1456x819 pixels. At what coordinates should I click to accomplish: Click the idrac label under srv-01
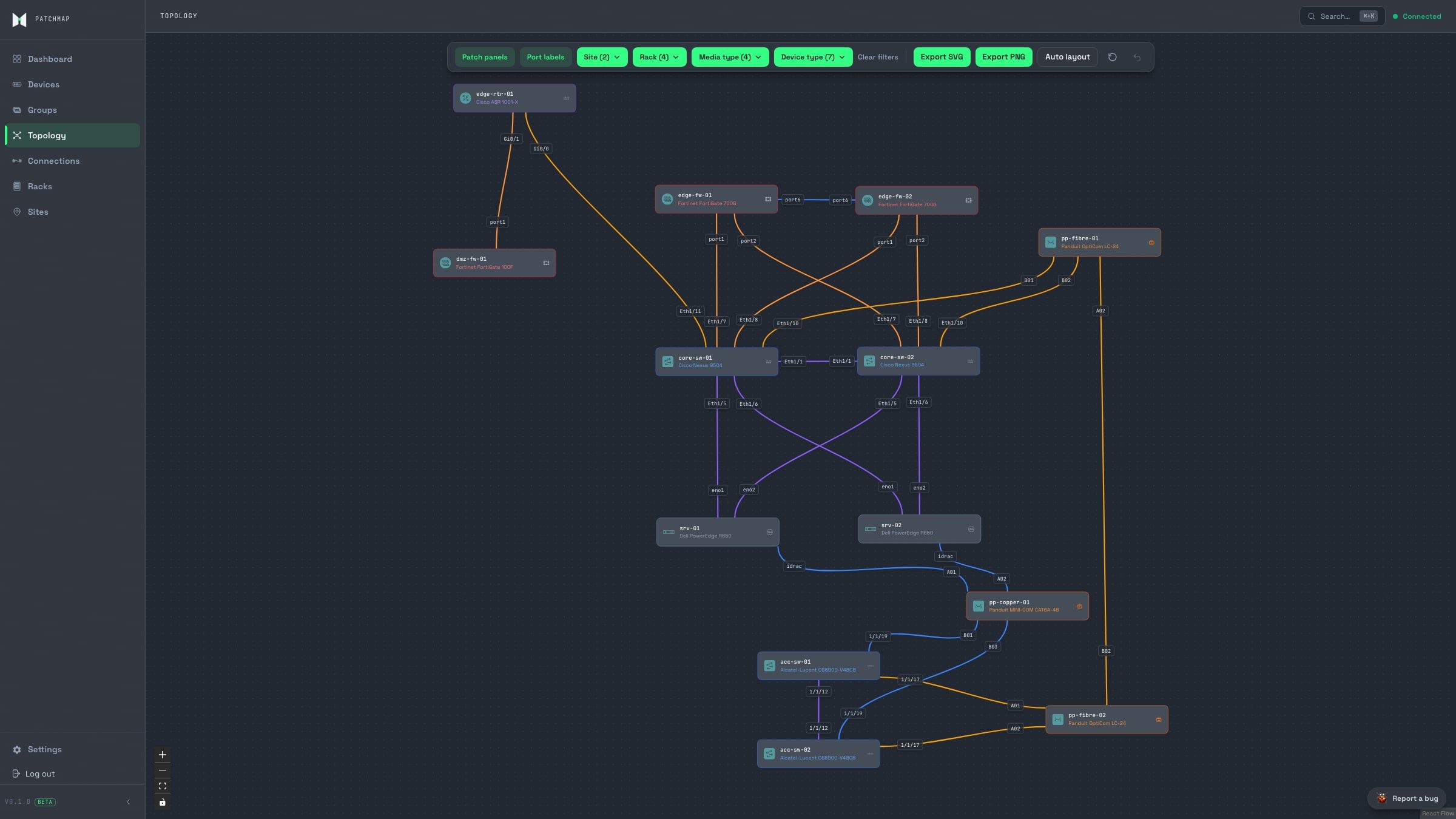pyautogui.click(x=794, y=566)
